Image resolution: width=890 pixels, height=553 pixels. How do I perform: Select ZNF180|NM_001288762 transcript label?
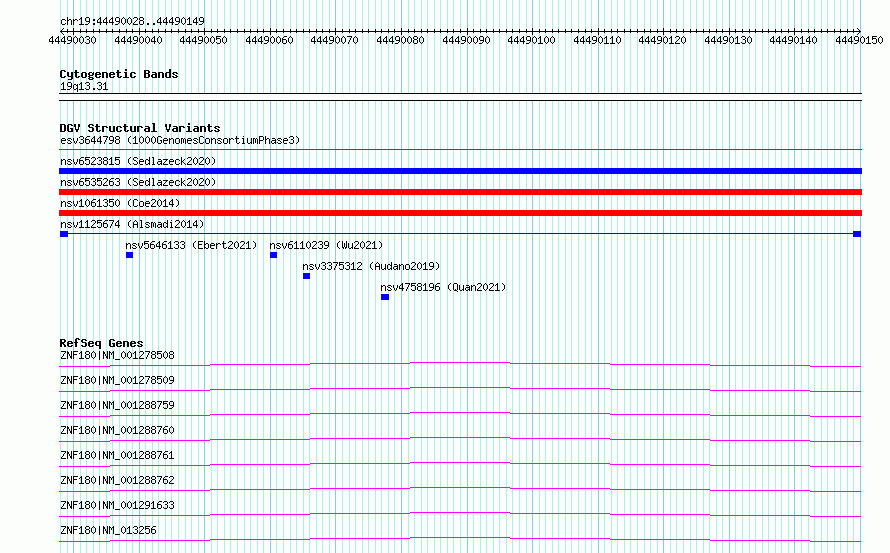(117, 480)
